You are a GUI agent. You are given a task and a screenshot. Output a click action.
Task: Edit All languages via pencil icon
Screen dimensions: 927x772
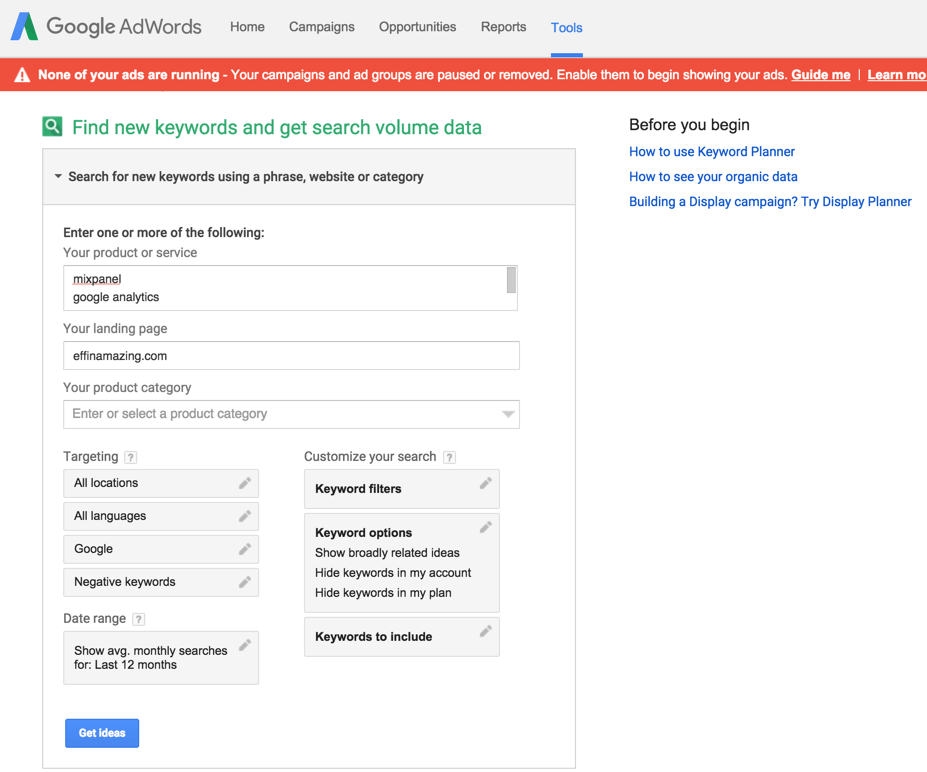pos(245,516)
